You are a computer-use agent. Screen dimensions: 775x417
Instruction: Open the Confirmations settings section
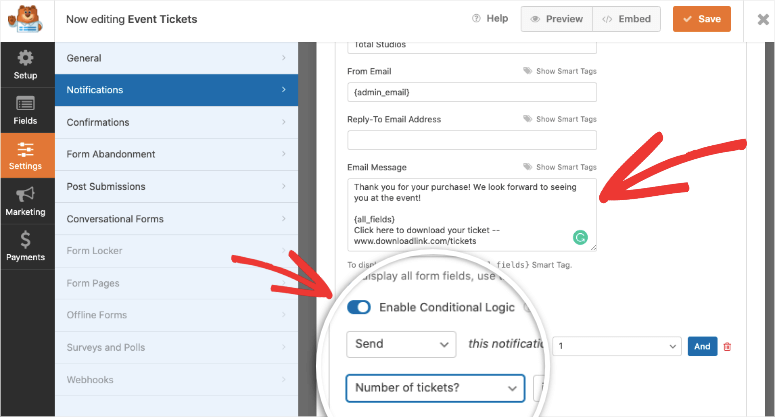176,122
